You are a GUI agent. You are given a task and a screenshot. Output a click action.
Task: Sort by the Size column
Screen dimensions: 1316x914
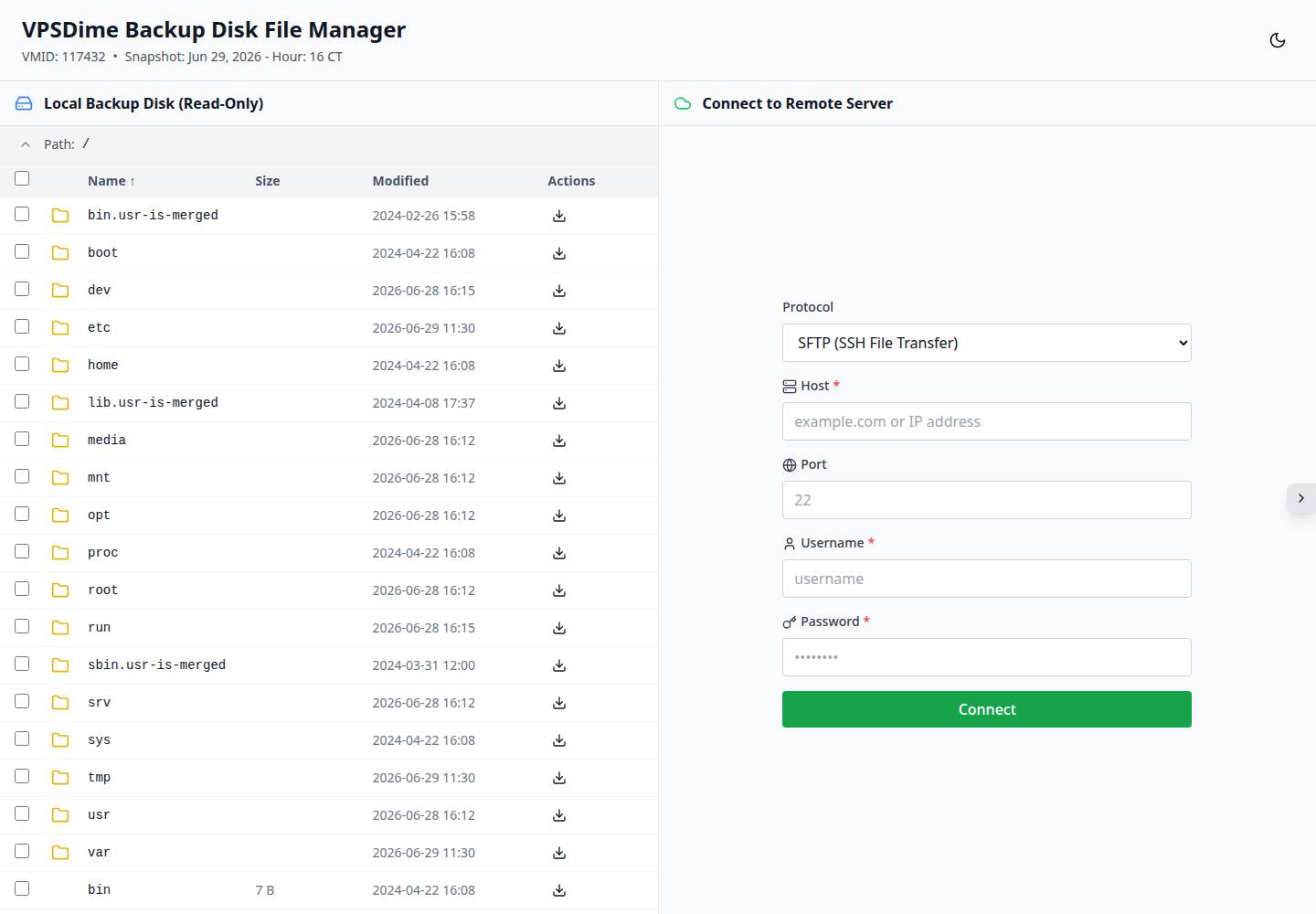tap(268, 181)
